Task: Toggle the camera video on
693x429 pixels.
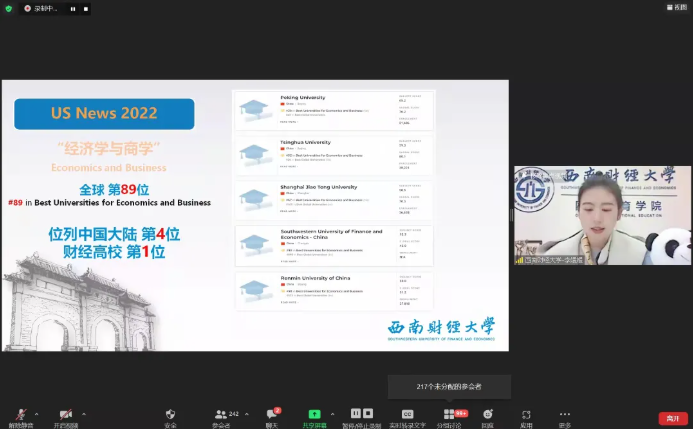Action: pos(65,415)
